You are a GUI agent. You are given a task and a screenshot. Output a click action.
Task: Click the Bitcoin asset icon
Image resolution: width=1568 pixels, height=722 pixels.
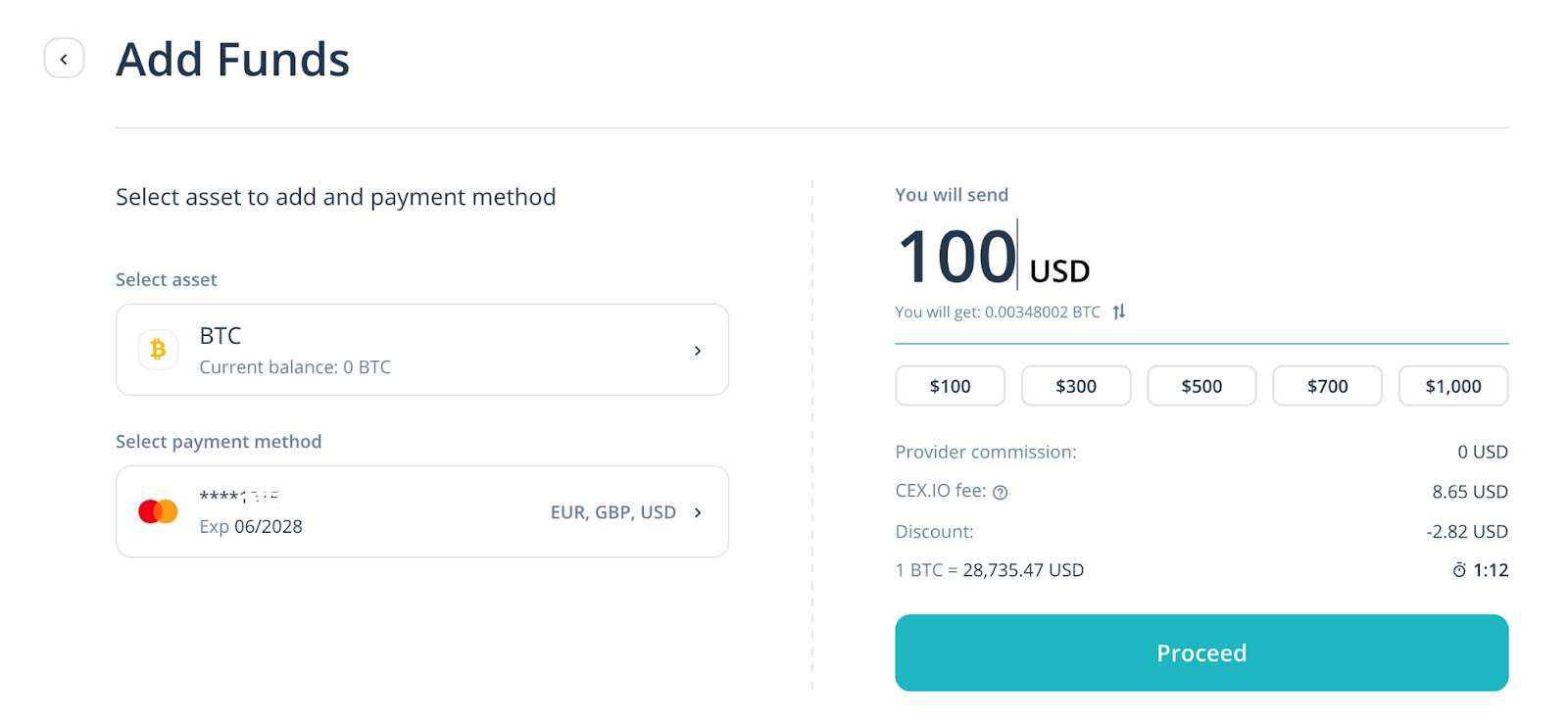[158, 350]
